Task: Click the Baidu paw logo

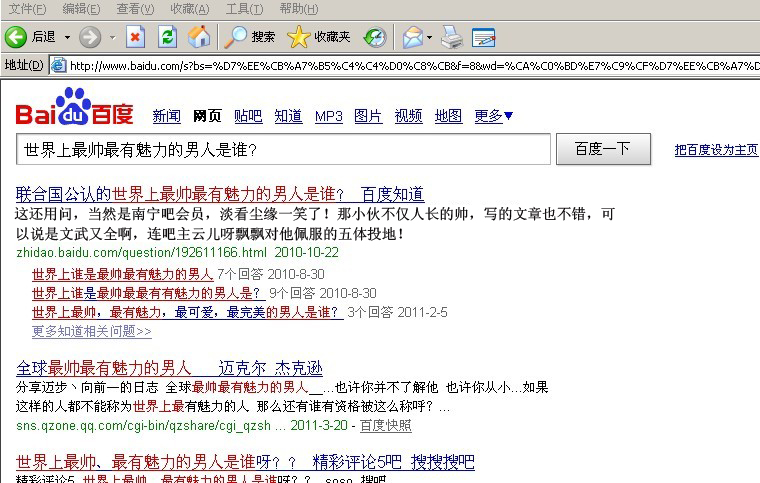Action: 74,107
